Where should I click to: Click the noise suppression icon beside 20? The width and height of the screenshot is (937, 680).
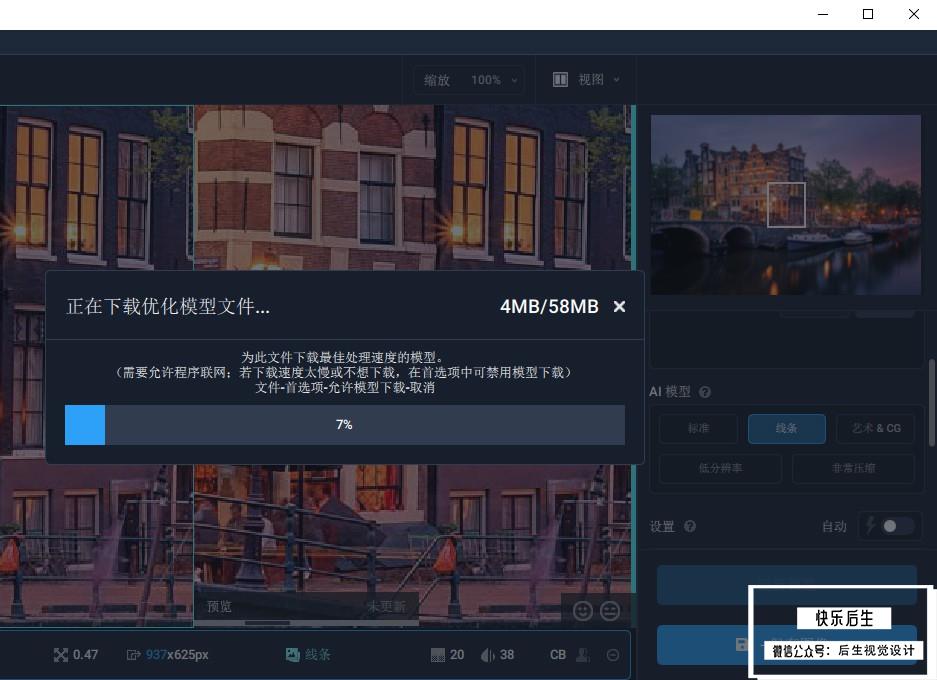pos(438,655)
